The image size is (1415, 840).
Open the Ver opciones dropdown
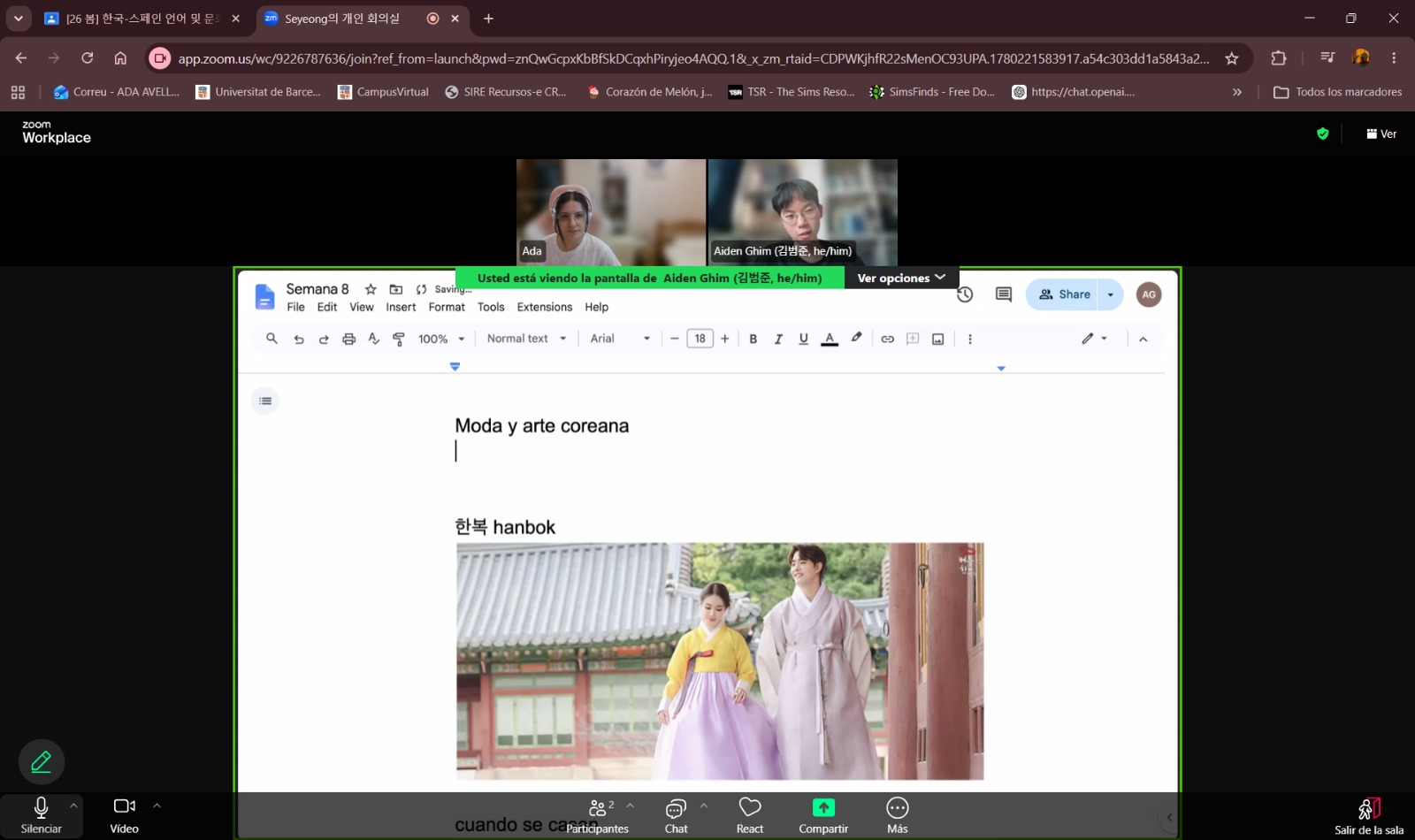(x=901, y=278)
